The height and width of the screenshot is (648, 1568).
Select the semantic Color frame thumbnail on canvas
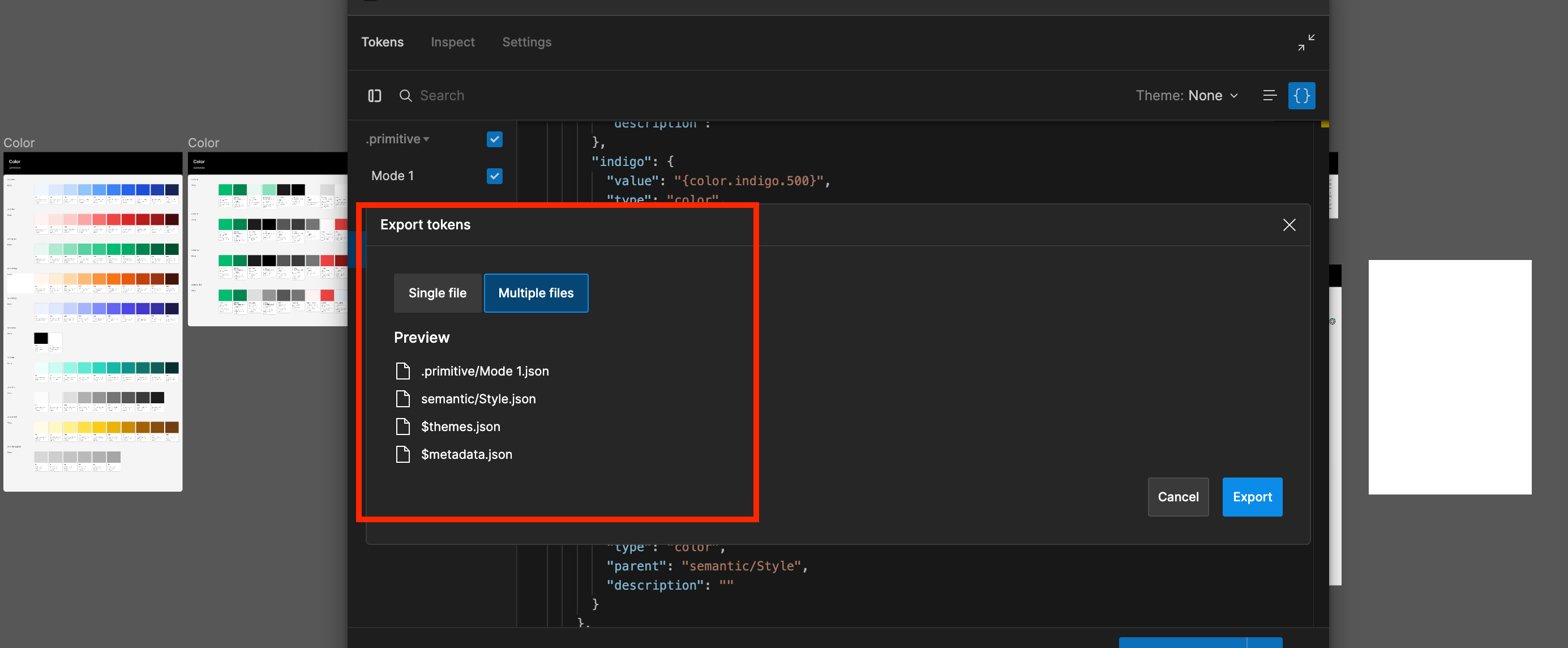267,238
